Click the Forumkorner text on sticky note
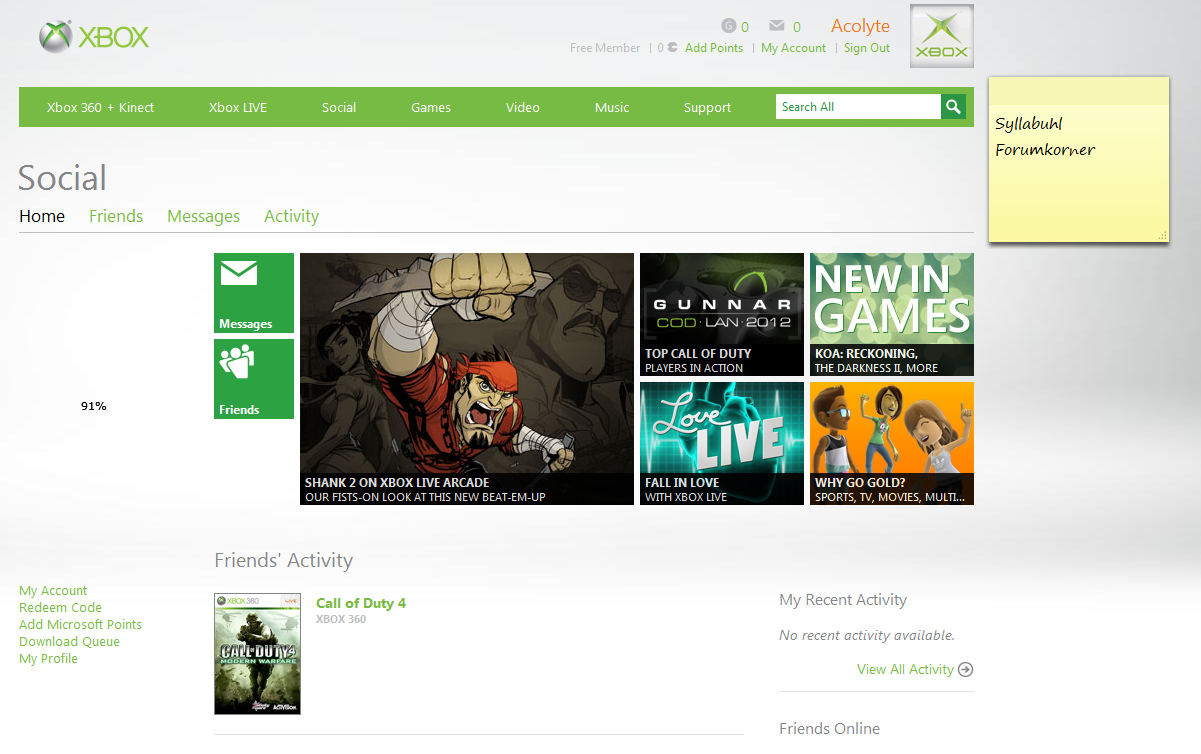This screenshot has width=1201, height=754. tap(1045, 150)
